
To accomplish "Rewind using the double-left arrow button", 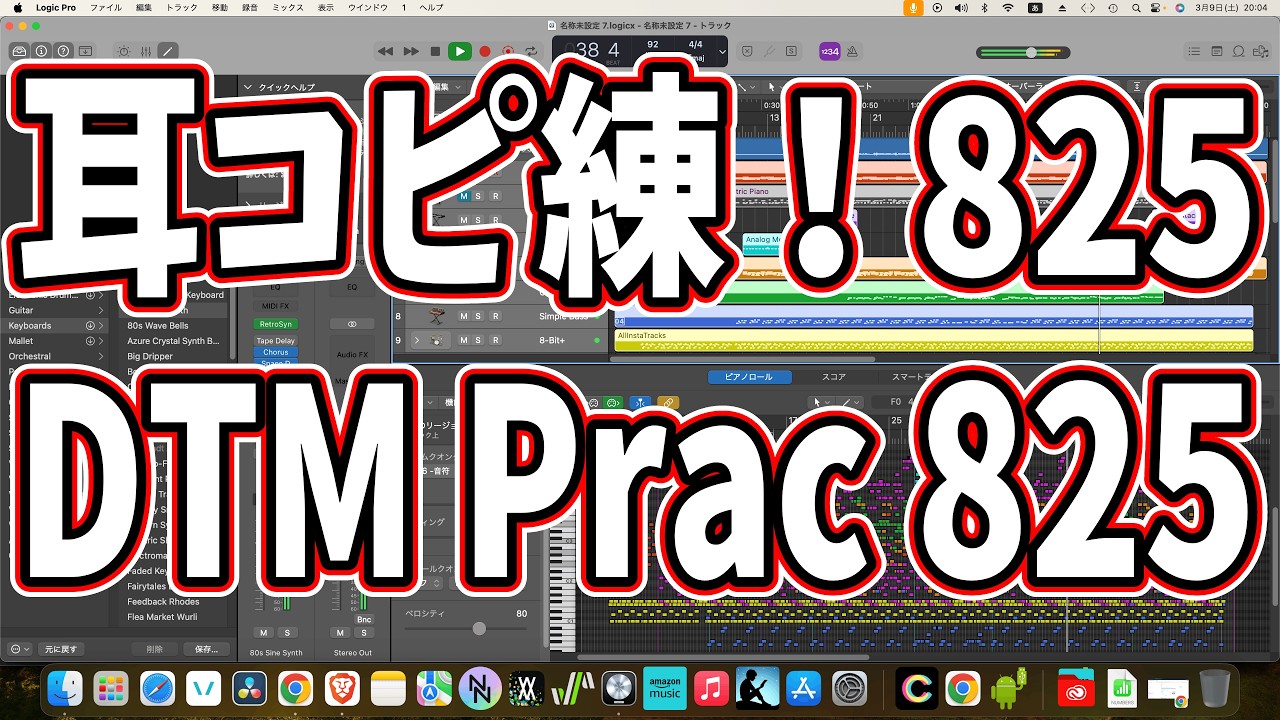I will coord(385,51).
